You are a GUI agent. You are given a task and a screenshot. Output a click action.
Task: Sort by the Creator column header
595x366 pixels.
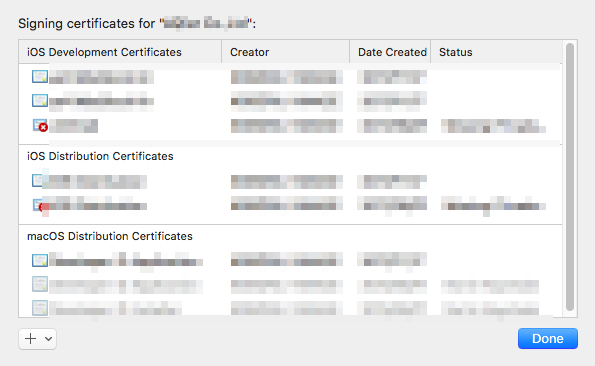coord(285,52)
